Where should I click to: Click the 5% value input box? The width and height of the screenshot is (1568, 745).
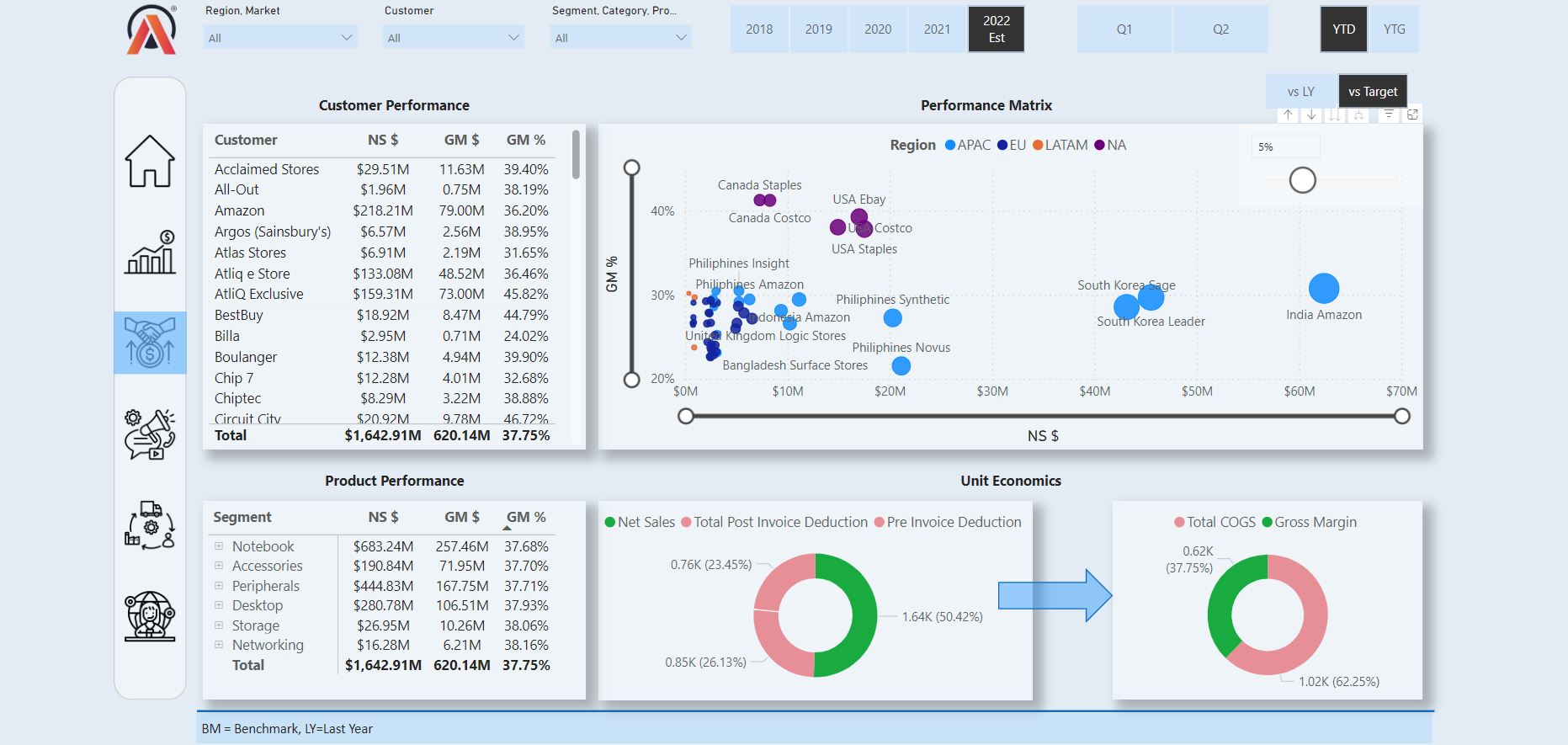(x=1286, y=146)
